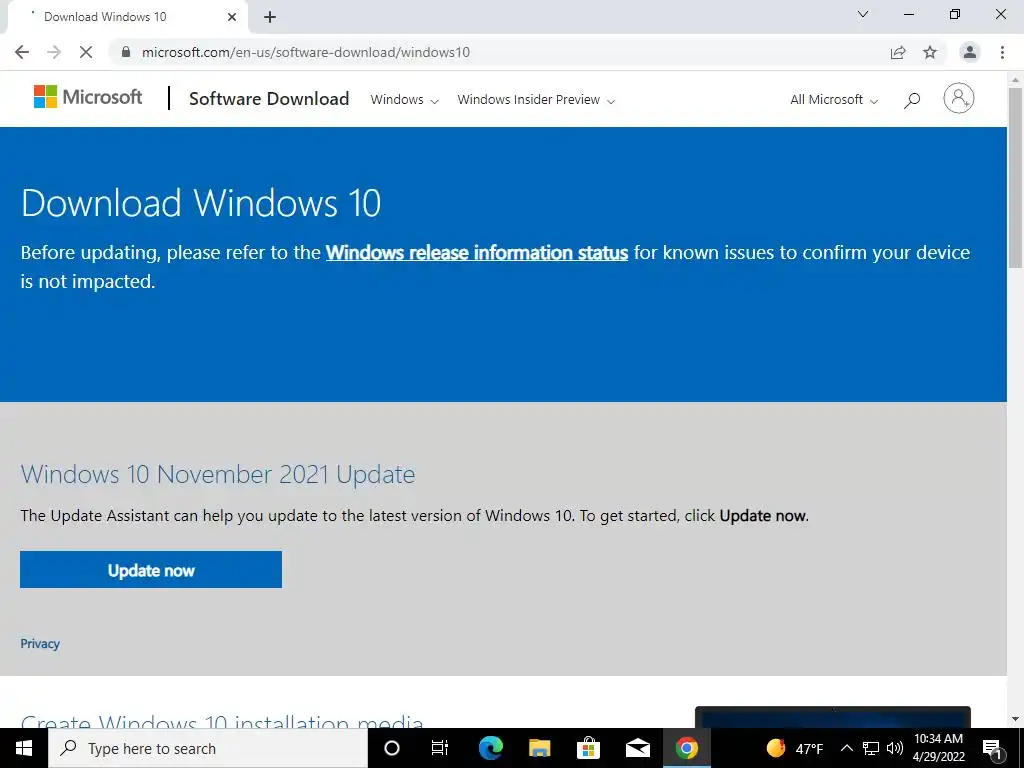The image size is (1024, 768).
Task: Launch Microsoft Edge from taskbar
Action: tap(490, 748)
